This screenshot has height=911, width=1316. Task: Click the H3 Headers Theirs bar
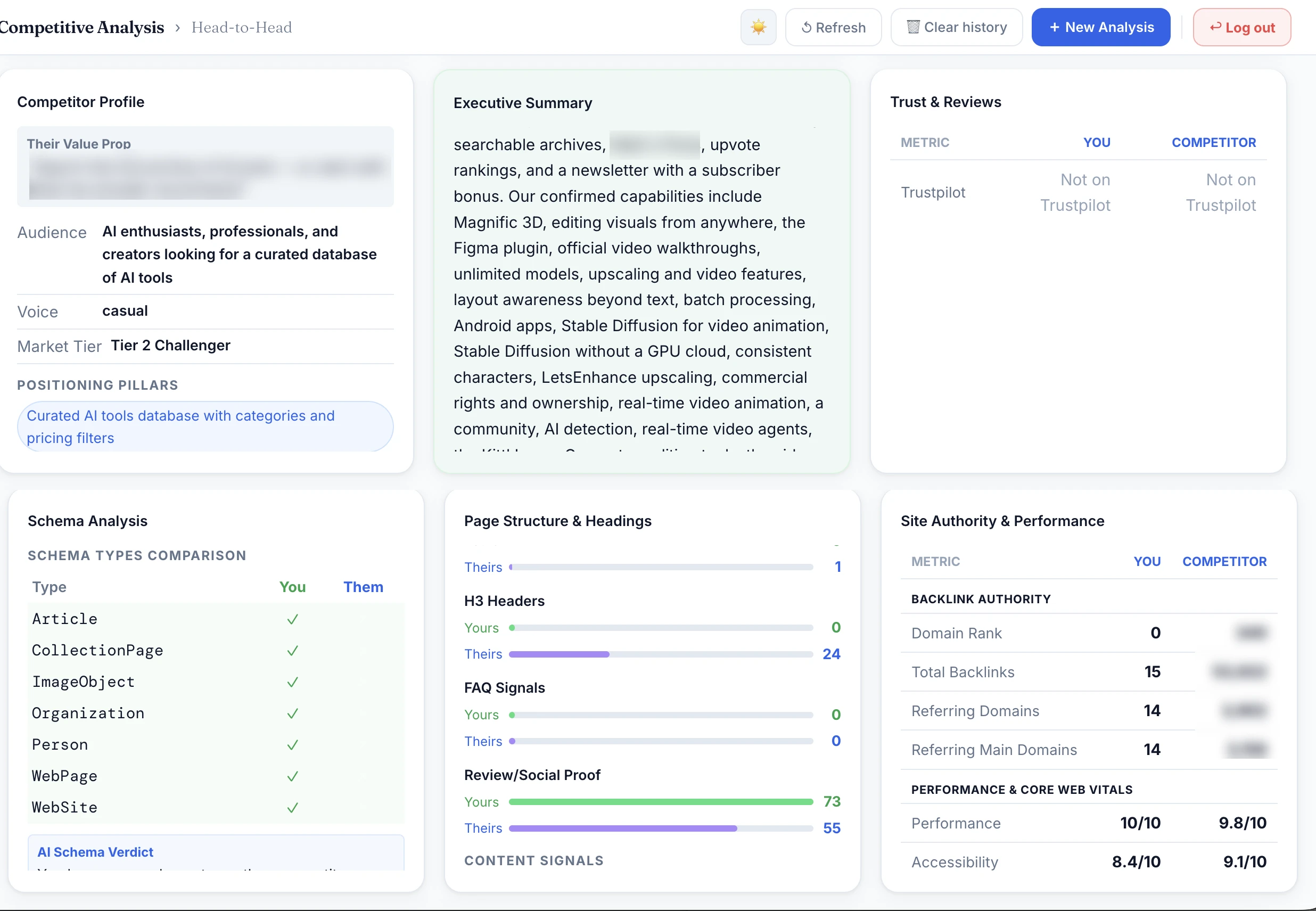point(661,654)
